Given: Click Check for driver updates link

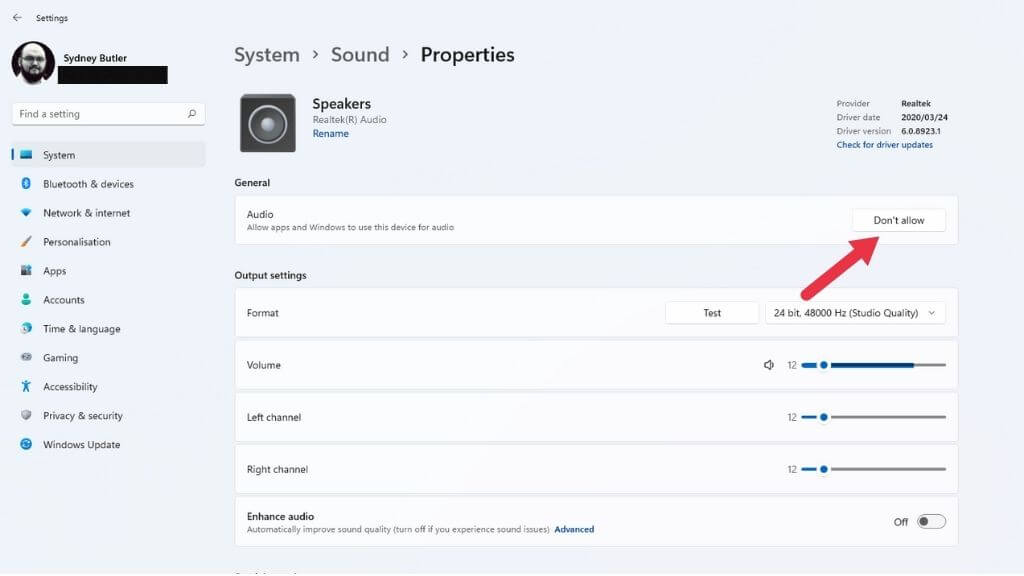Looking at the screenshot, I should [884, 145].
